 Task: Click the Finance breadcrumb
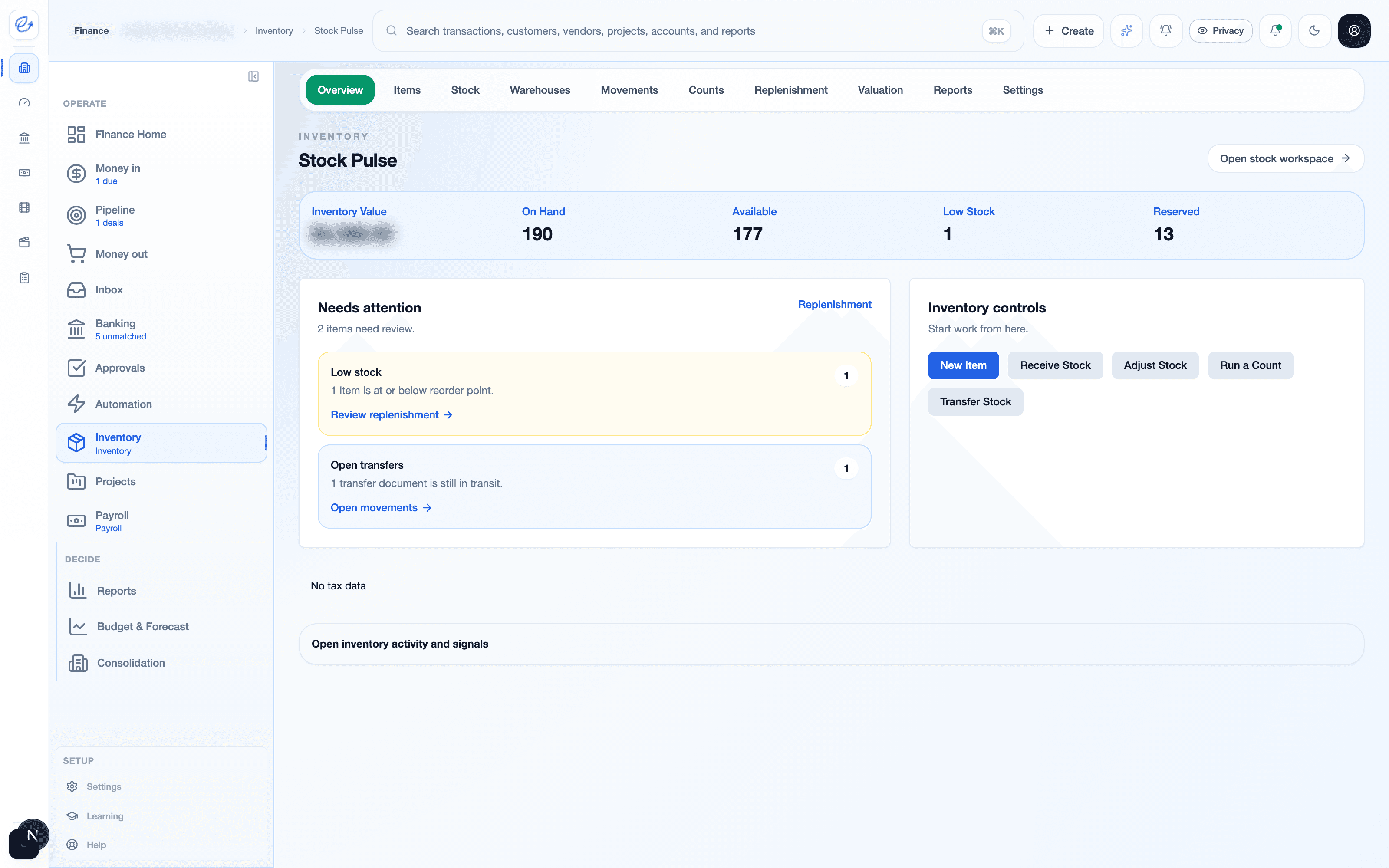91,31
